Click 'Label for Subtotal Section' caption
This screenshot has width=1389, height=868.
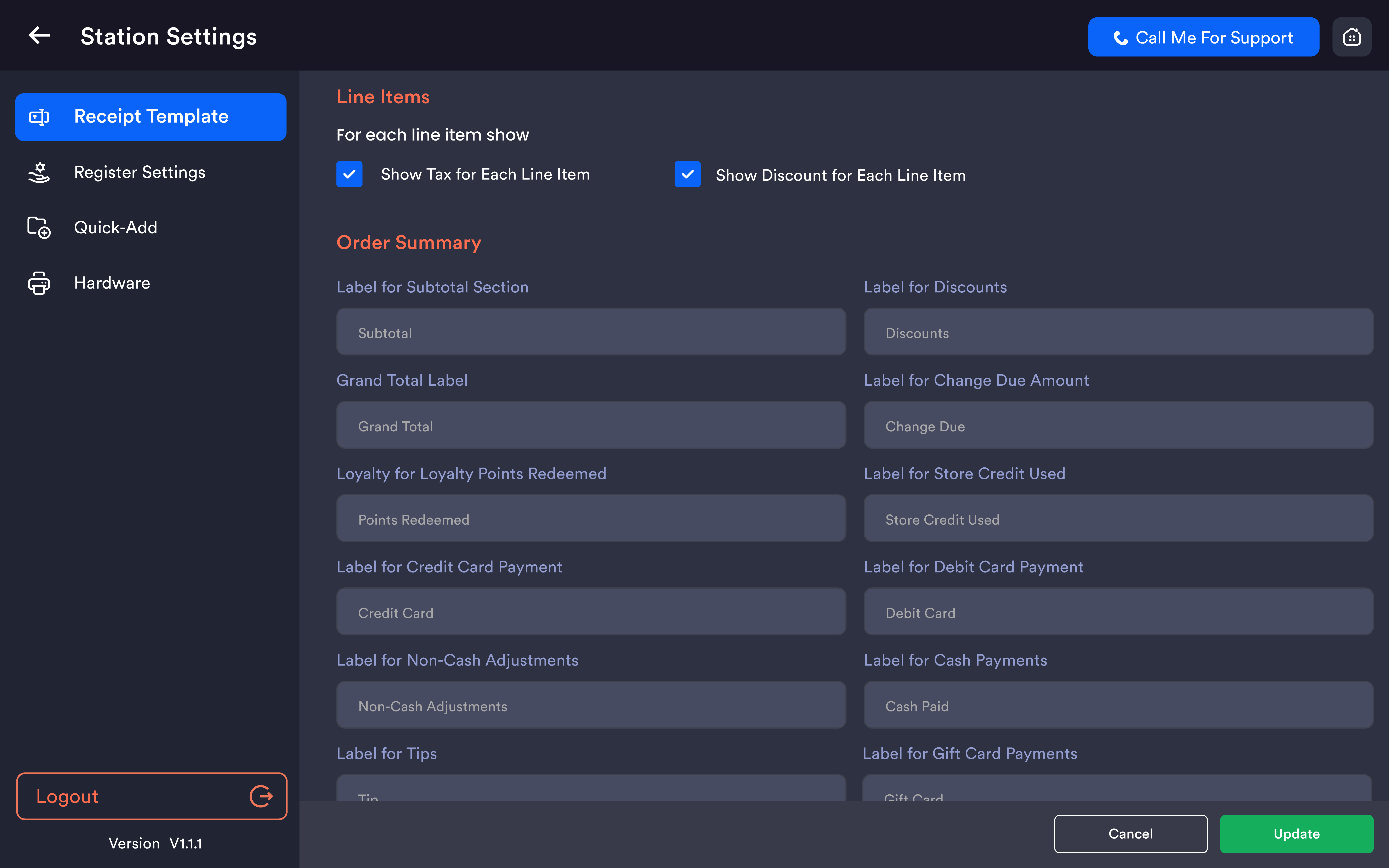432,287
